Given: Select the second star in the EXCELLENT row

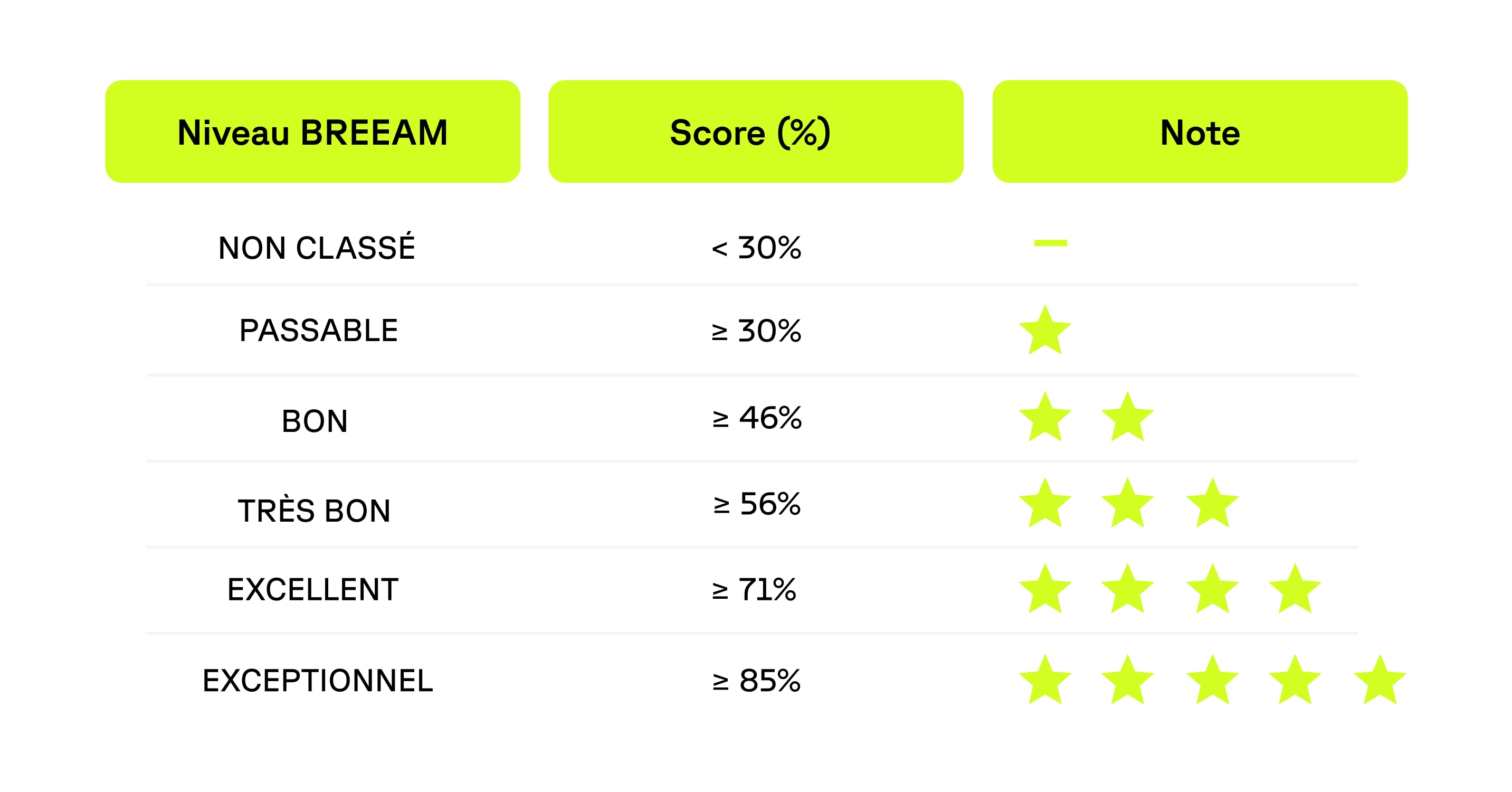Looking at the screenshot, I should (1127, 590).
